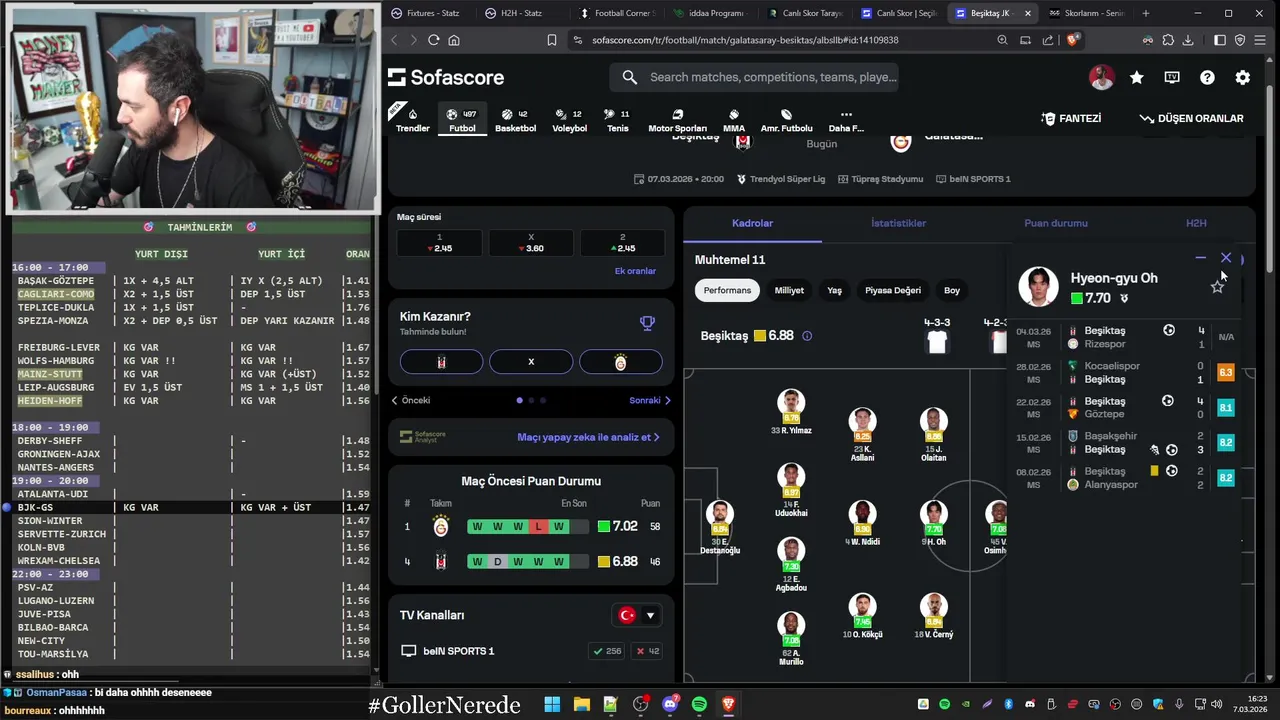Switch to H2H match tab

click(x=1196, y=223)
